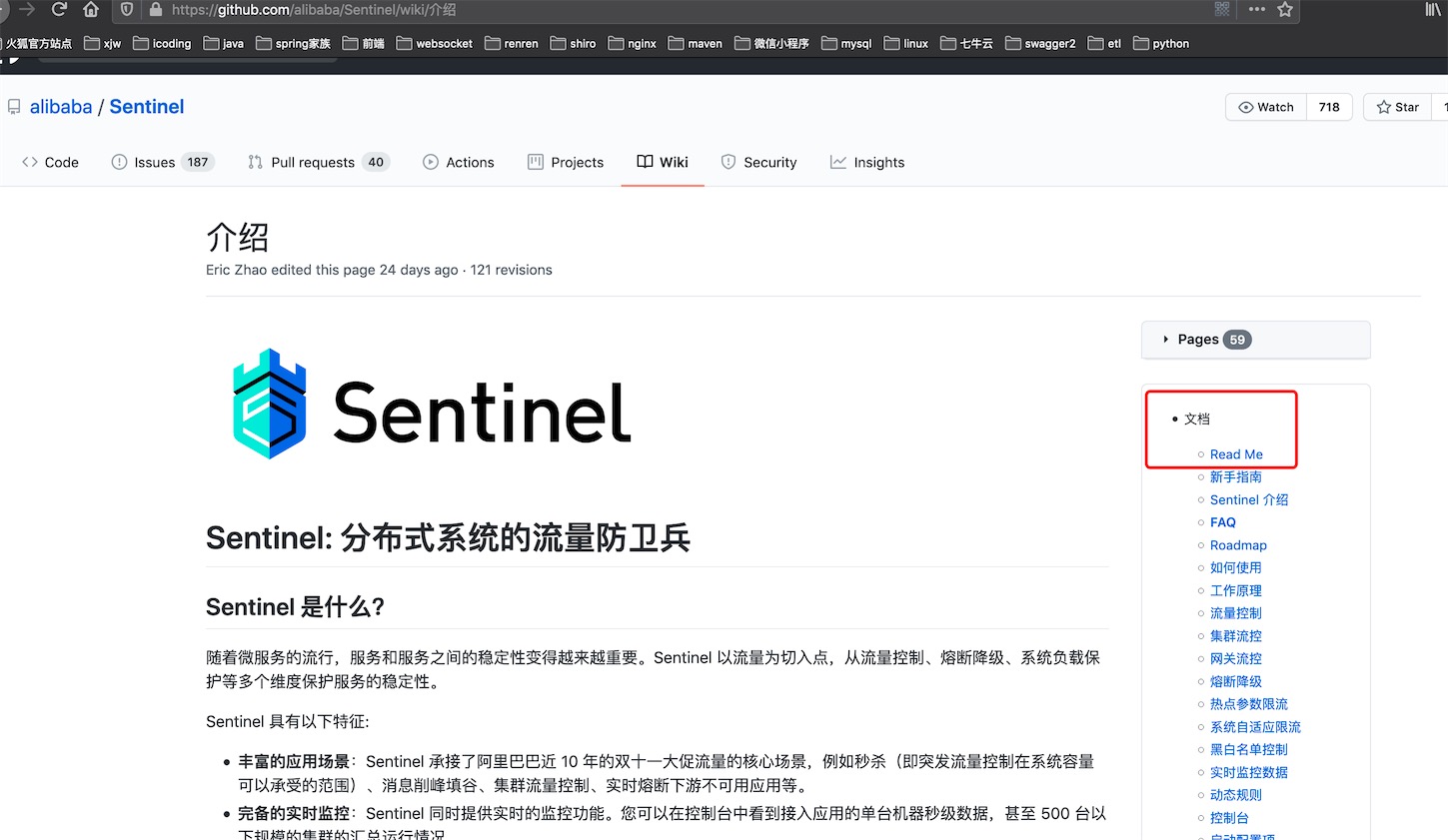Open the nginx bookmarks folder

[632, 44]
